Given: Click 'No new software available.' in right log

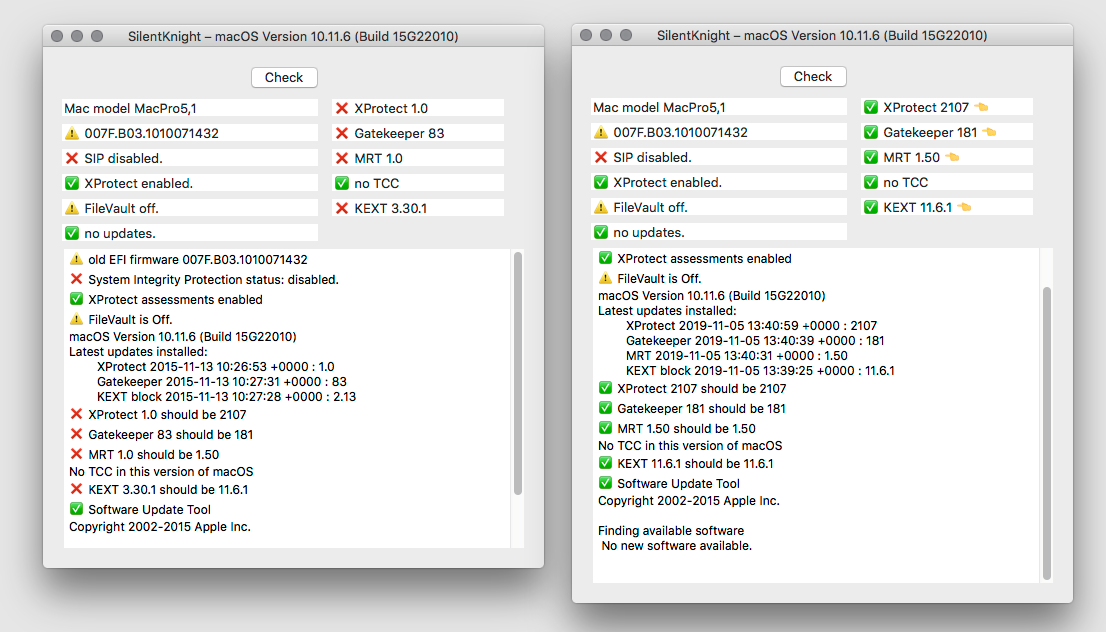Looking at the screenshot, I should pyautogui.click(x=677, y=545).
